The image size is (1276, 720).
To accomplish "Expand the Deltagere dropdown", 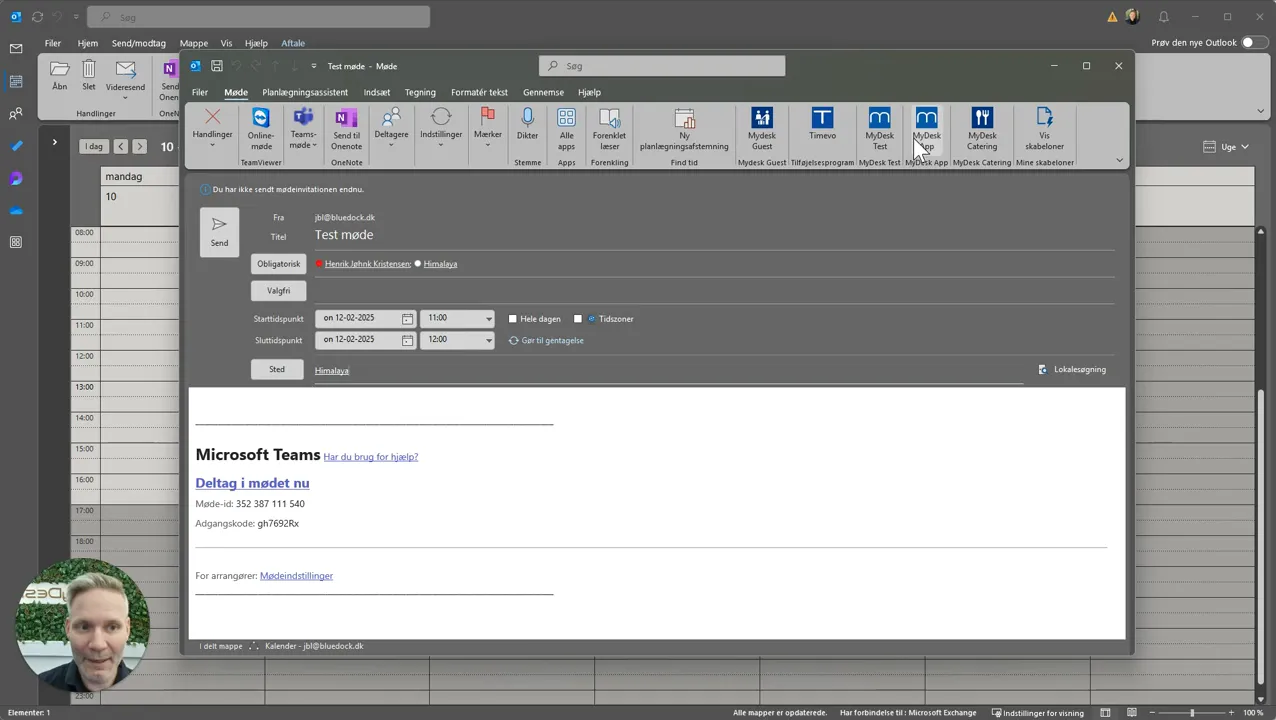I will [x=391, y=129].
